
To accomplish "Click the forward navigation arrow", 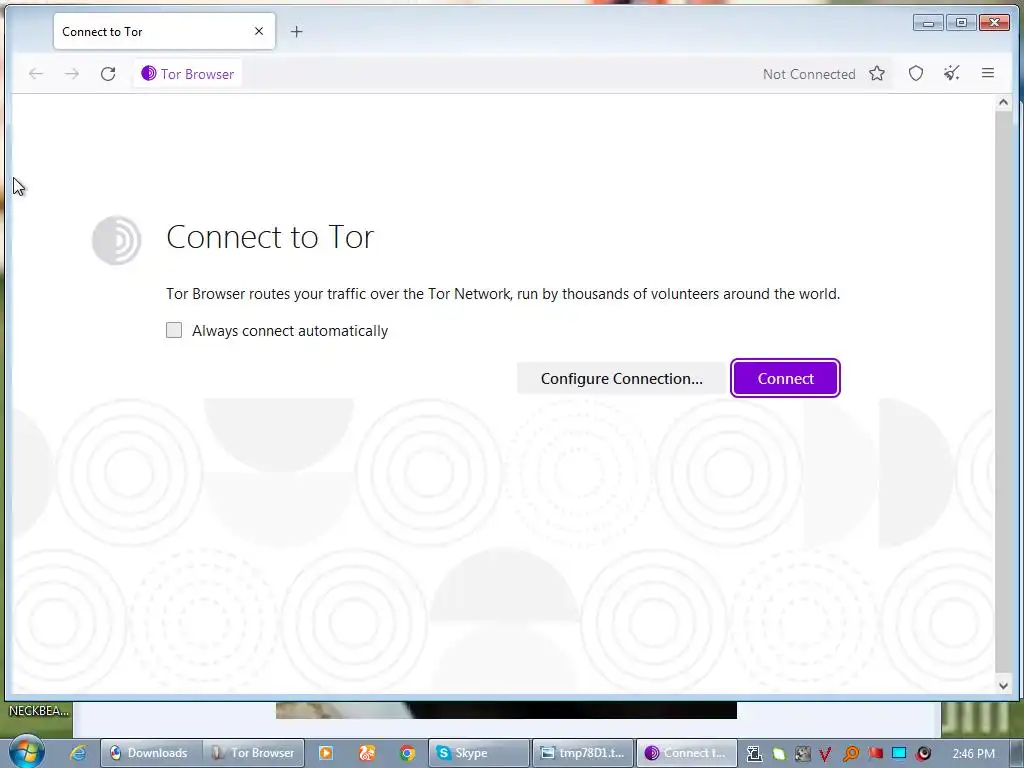I will [72, 74].
